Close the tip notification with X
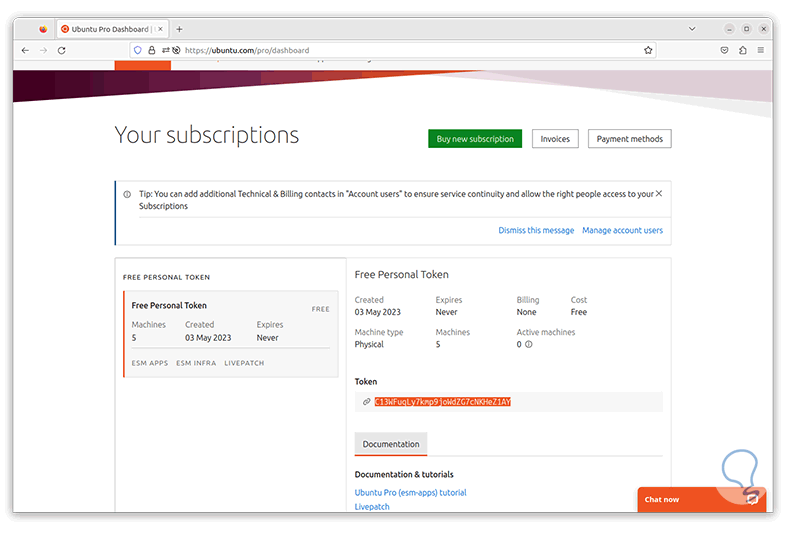 click(659, 194)
